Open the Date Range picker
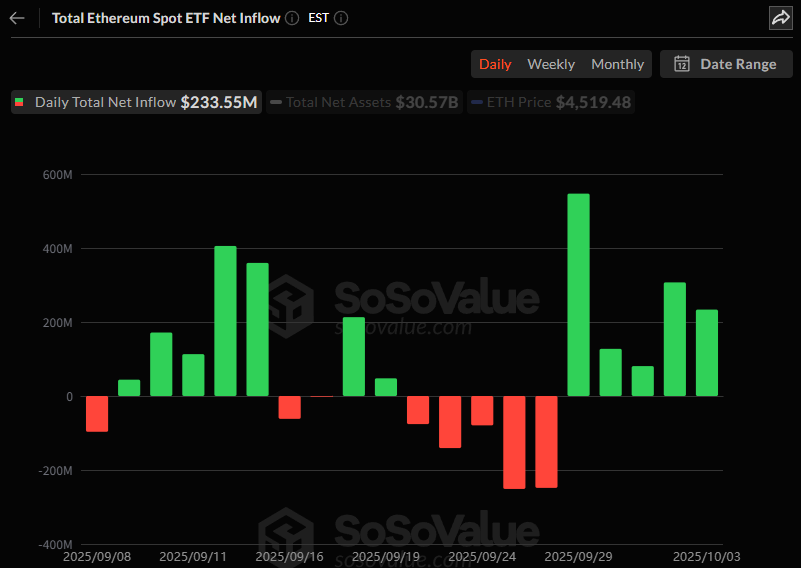The image size is (801, 568). pyautogui.click(x=726, y=64)
